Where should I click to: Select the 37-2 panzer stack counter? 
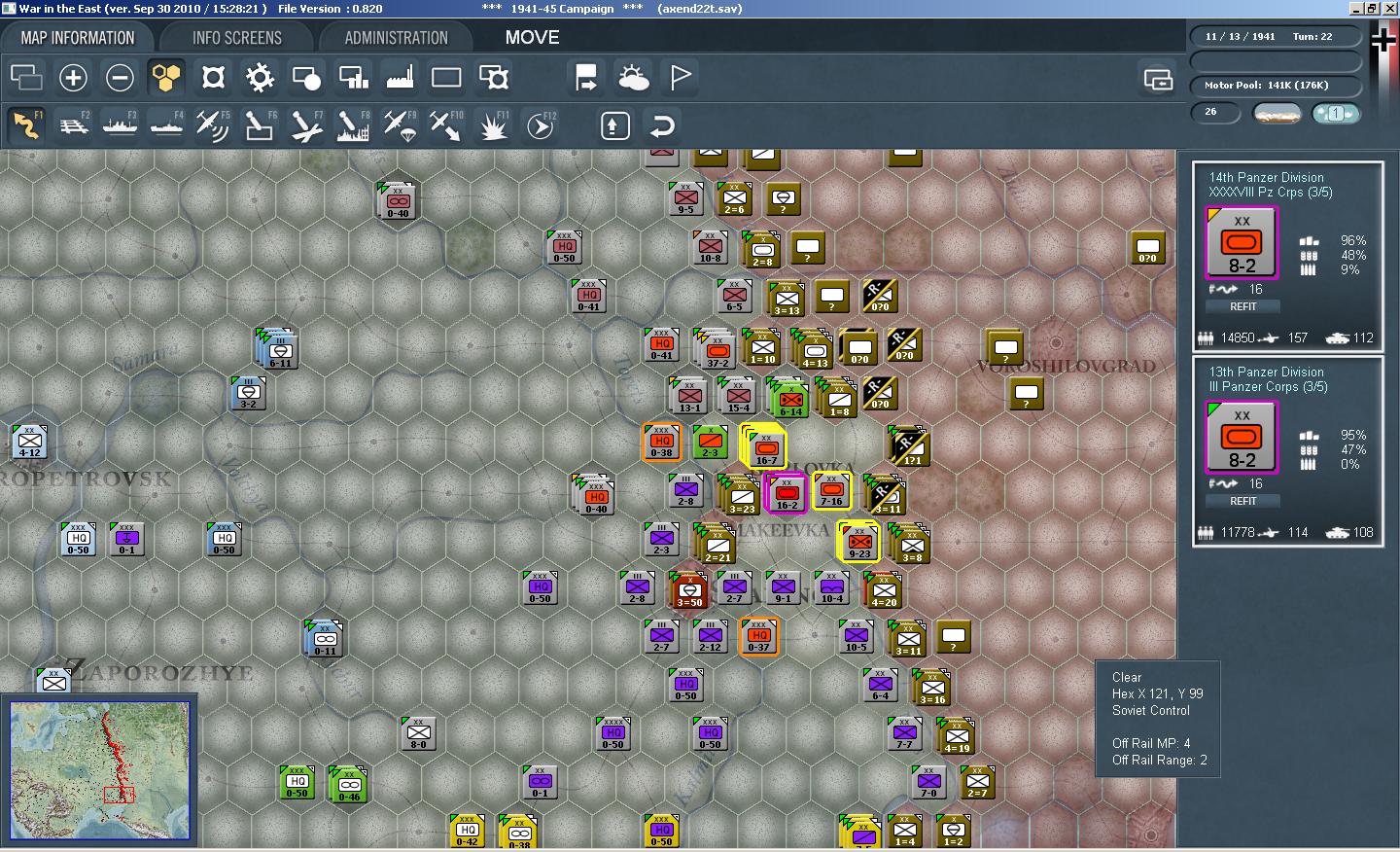[x=717, y=348]
